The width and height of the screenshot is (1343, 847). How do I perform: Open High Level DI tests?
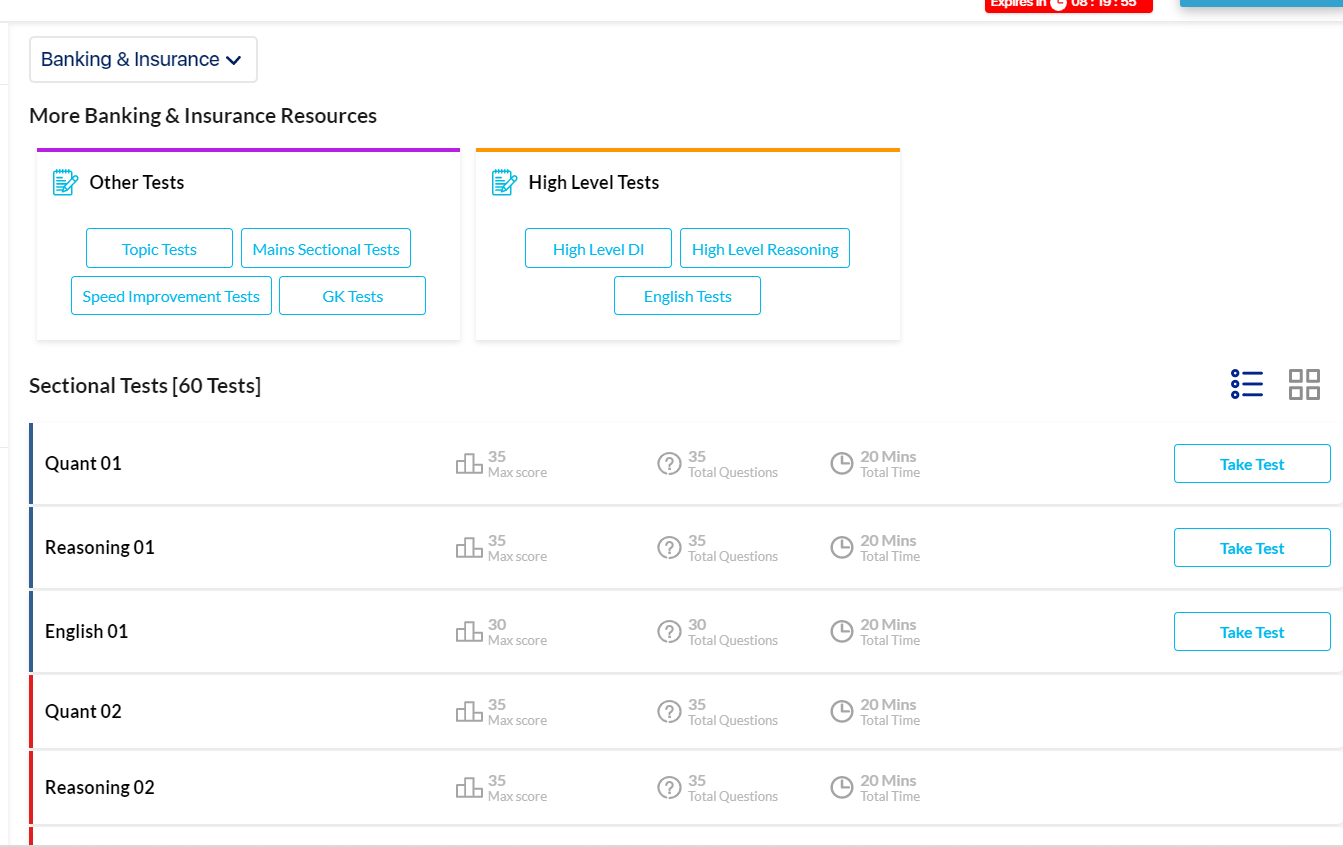click(x=598, y=248)
